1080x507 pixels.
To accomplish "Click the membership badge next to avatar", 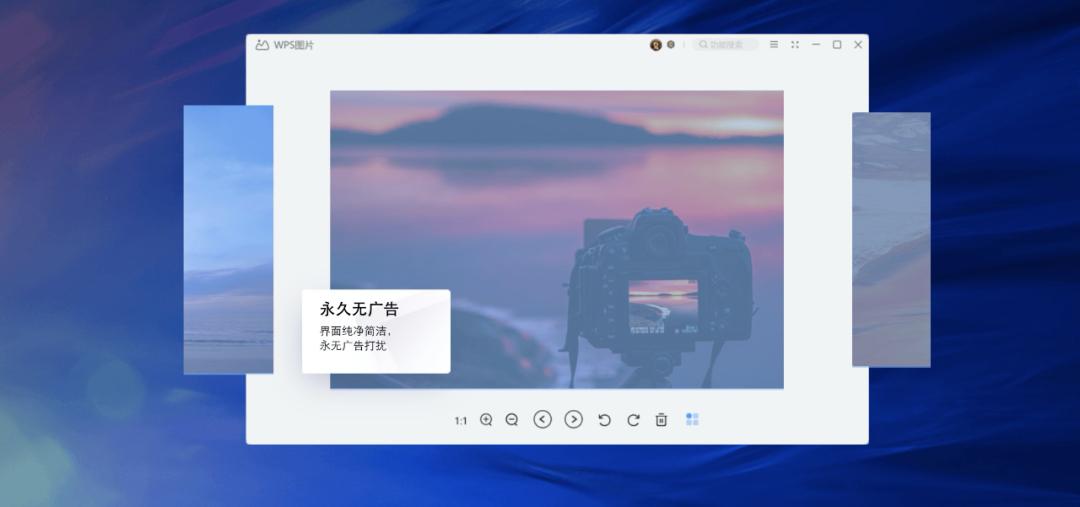I will 671,44.
